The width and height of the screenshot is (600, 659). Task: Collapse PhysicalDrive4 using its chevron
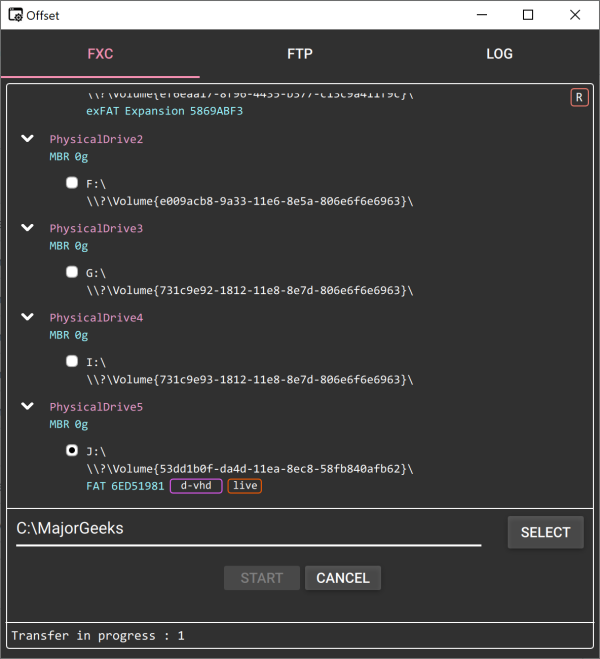click(29, 317)
